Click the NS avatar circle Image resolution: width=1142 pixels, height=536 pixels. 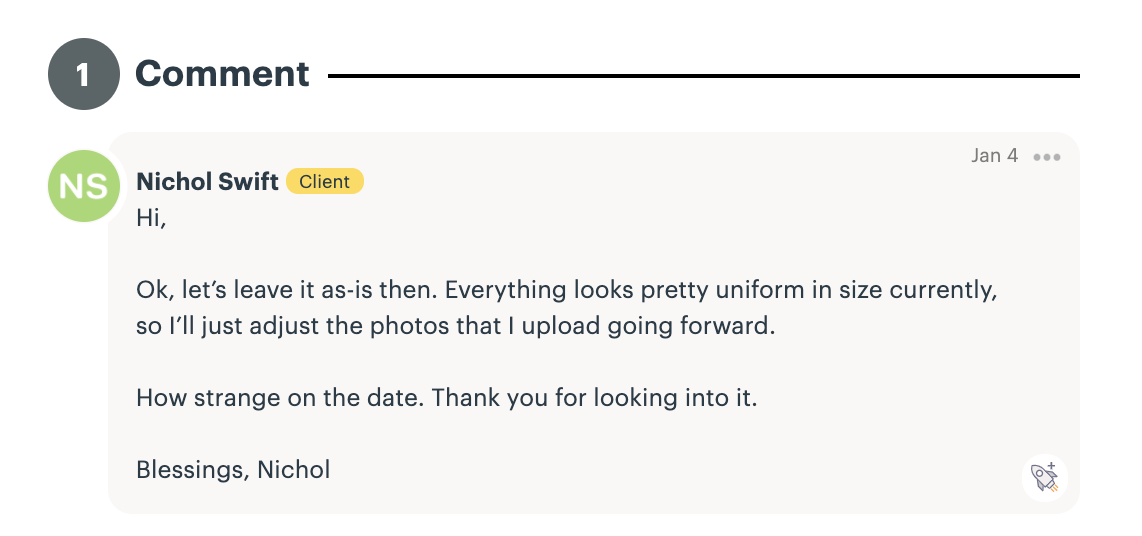click(84, 186)
